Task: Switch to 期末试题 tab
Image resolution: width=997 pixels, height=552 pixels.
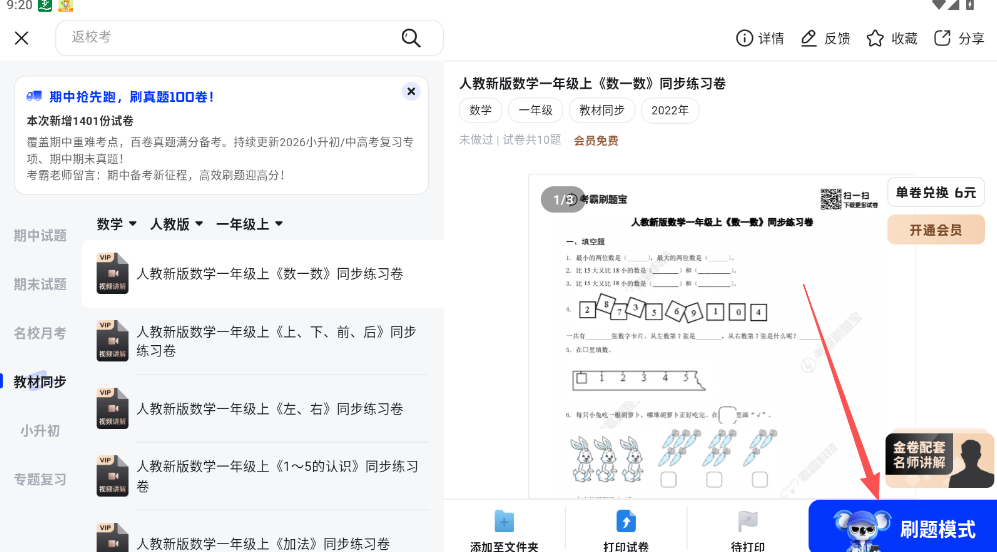Action: point(40,284)
